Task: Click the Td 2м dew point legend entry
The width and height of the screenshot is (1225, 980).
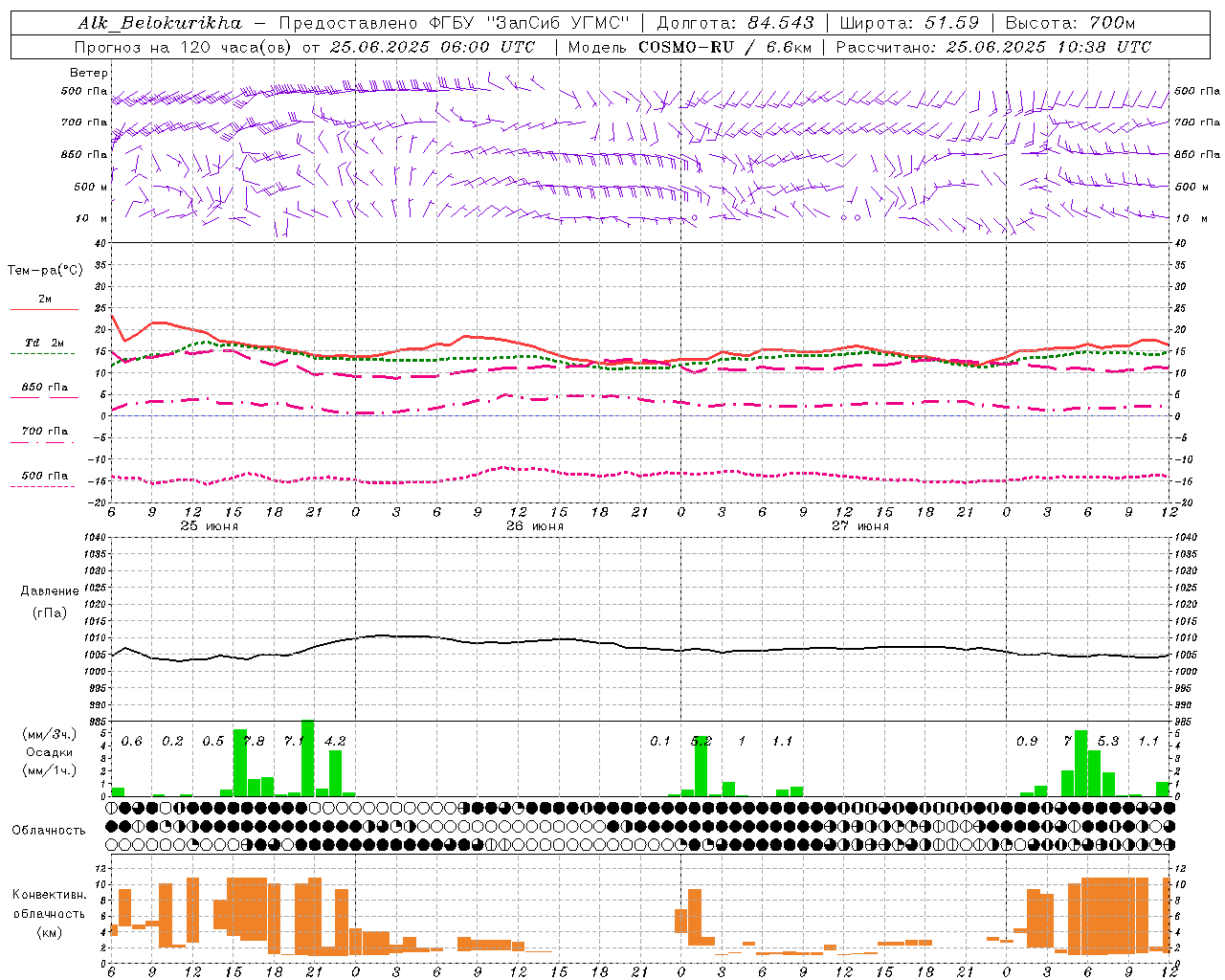Action: [x=44, y=343]
